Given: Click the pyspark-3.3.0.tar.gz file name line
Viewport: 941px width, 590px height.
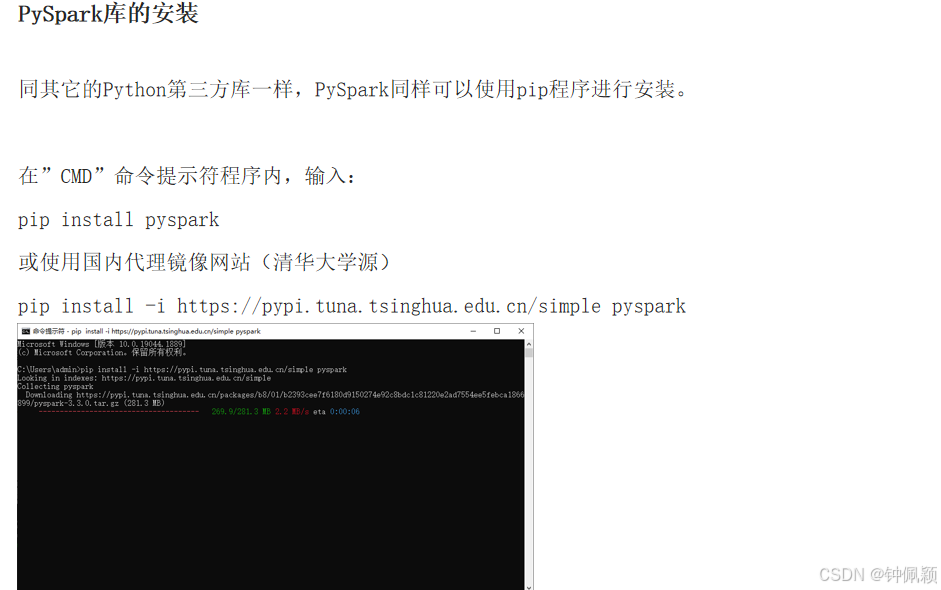Looking at the screenshot, I should (x=91, y=403).
